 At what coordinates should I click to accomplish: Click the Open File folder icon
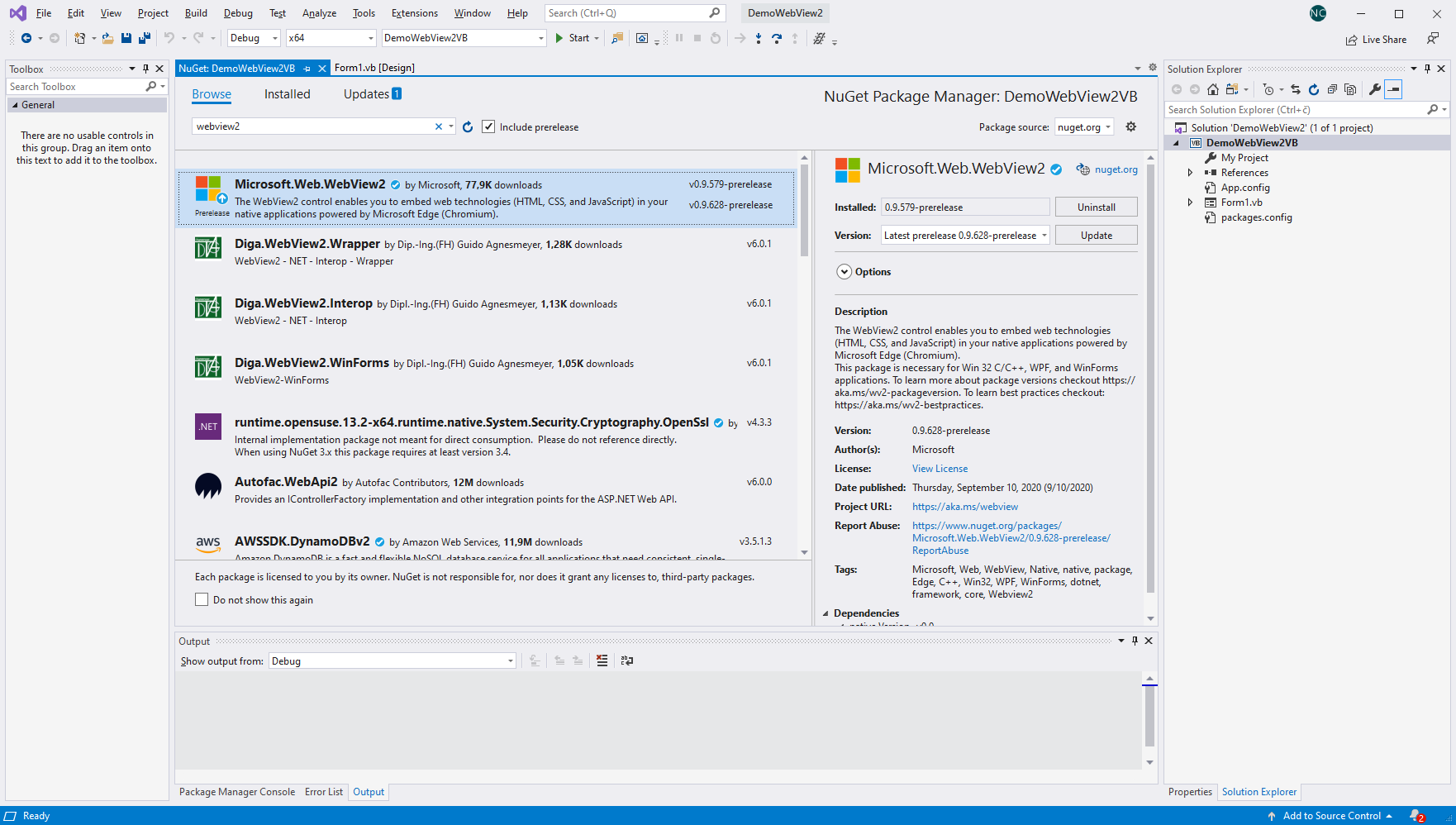click(107, 38)
